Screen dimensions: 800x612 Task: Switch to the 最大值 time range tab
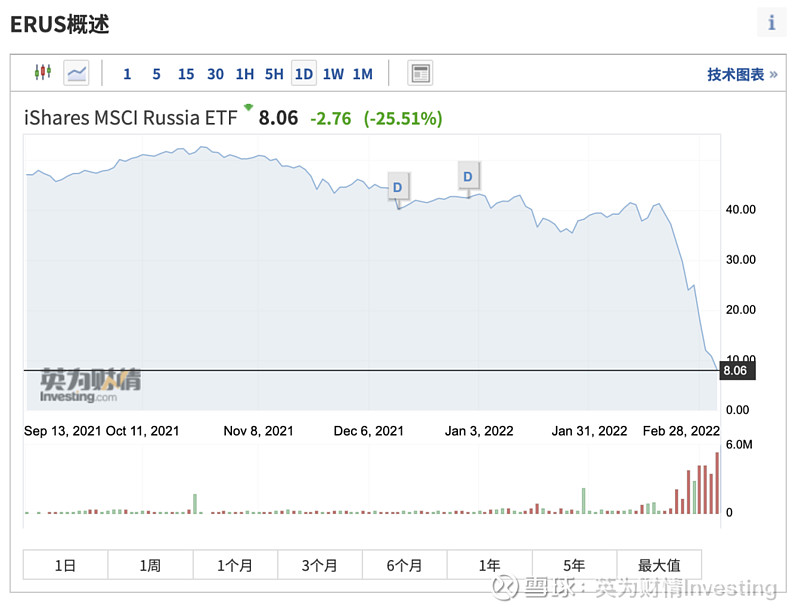point(660,564)
